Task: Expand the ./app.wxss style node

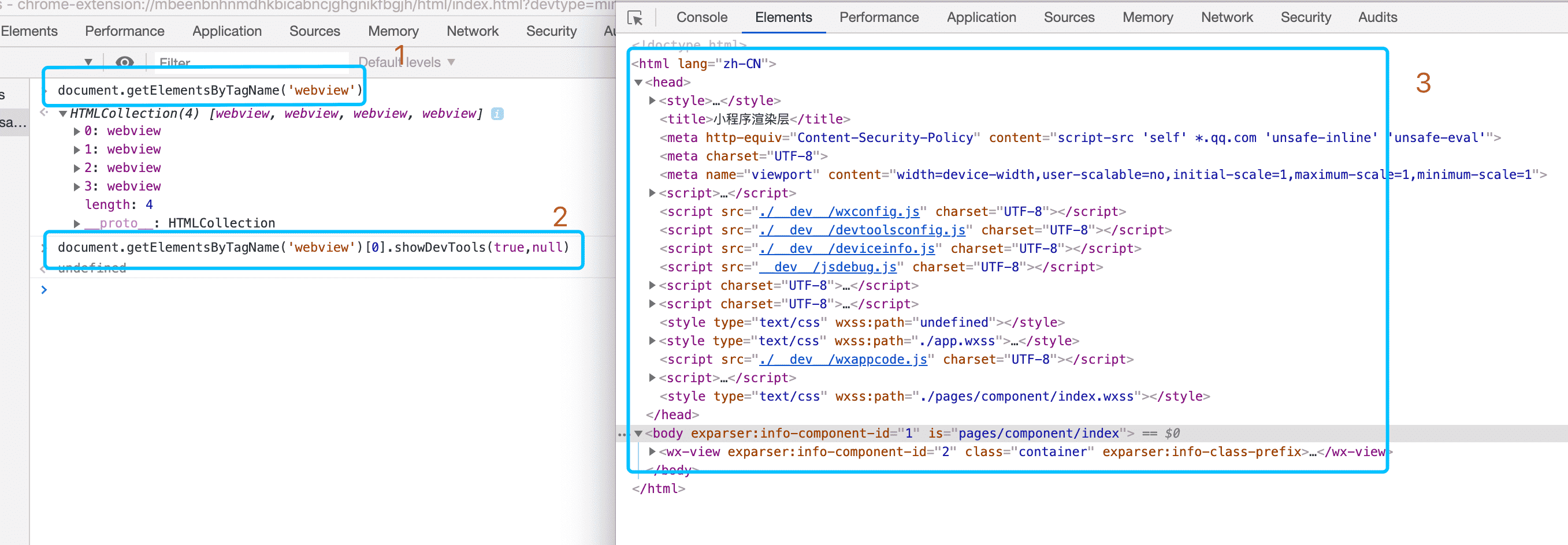Action: (x=652, y=341)
